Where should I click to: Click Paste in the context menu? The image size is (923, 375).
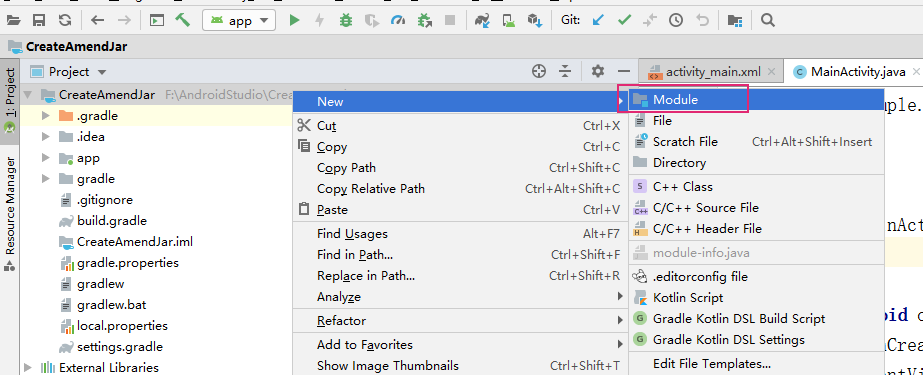point(460,210)
